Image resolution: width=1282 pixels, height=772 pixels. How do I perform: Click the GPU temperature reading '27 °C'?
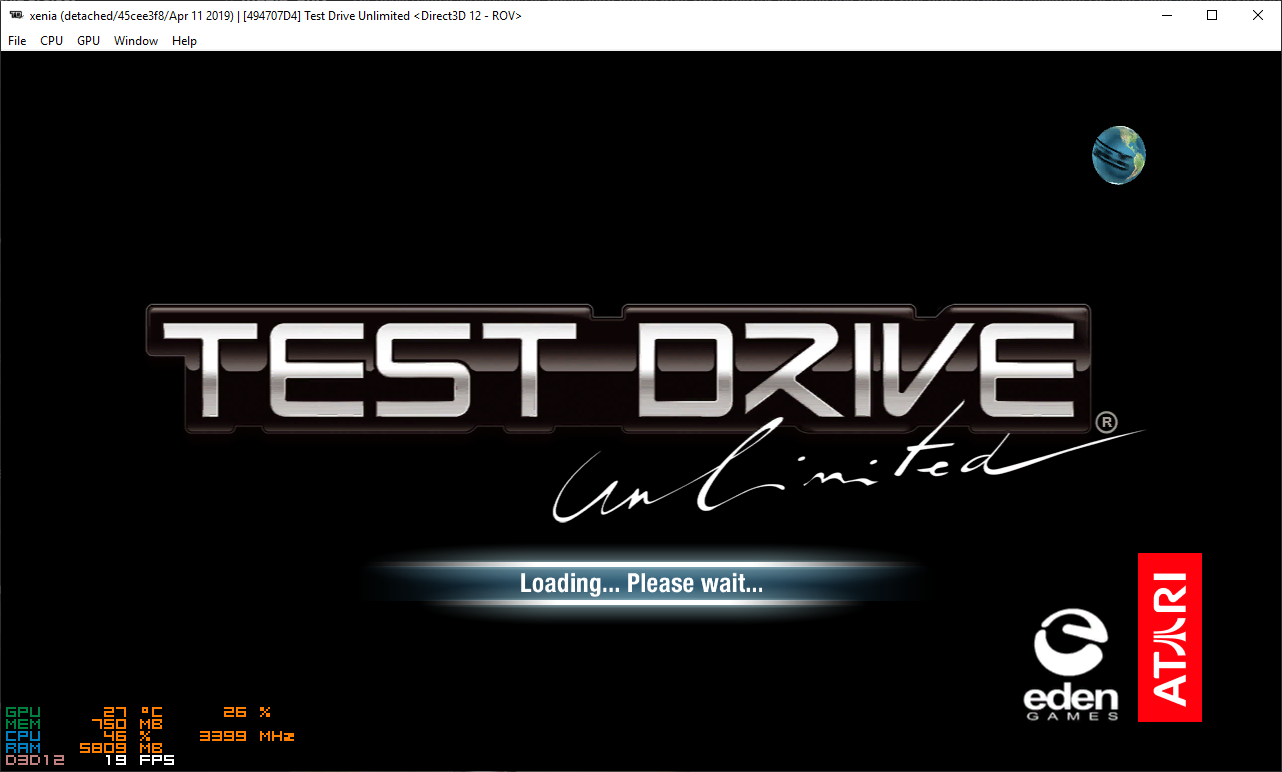[x=133, y=712]
